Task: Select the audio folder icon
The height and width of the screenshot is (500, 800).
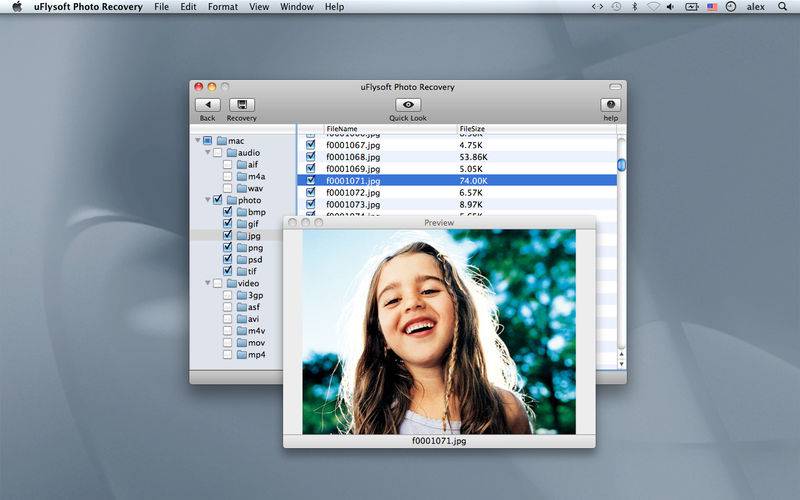Action: [x=232, y=153]
